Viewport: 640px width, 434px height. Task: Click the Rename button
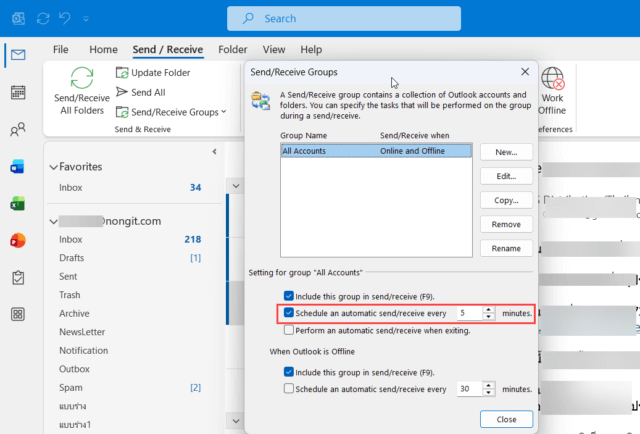pos(506,248)
